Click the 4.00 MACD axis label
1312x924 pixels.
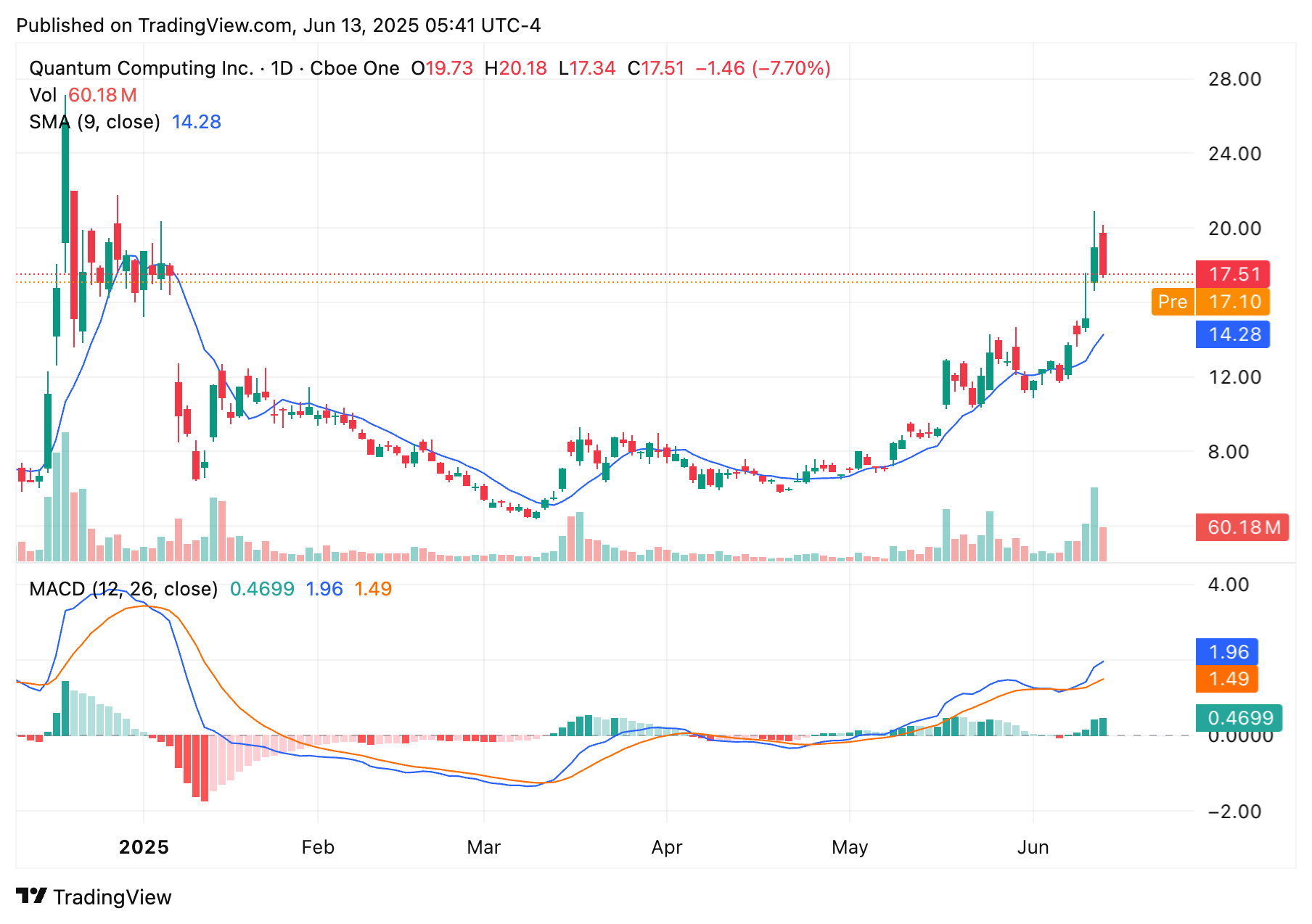point(1228,585)
